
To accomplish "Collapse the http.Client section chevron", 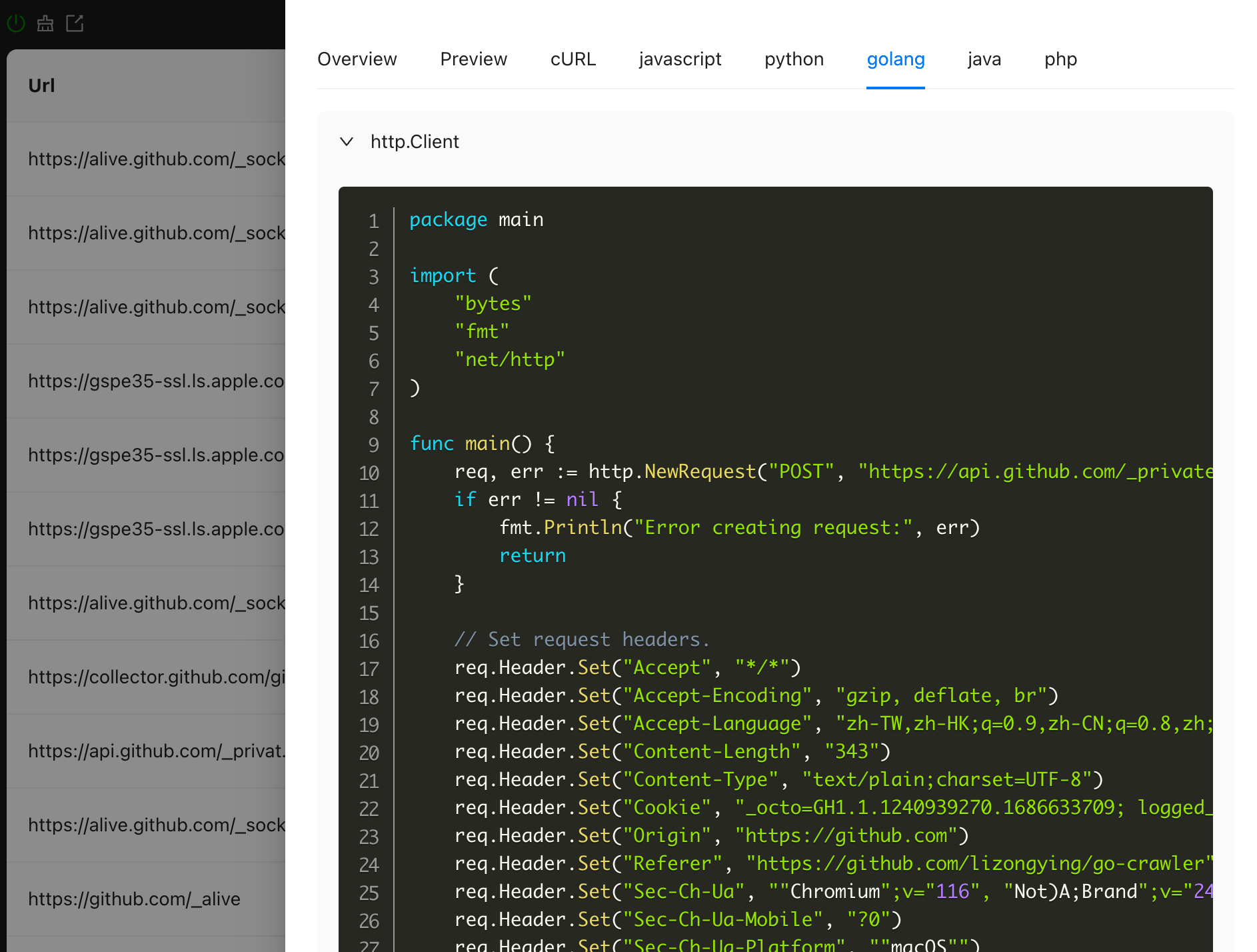I will [347, 141].
